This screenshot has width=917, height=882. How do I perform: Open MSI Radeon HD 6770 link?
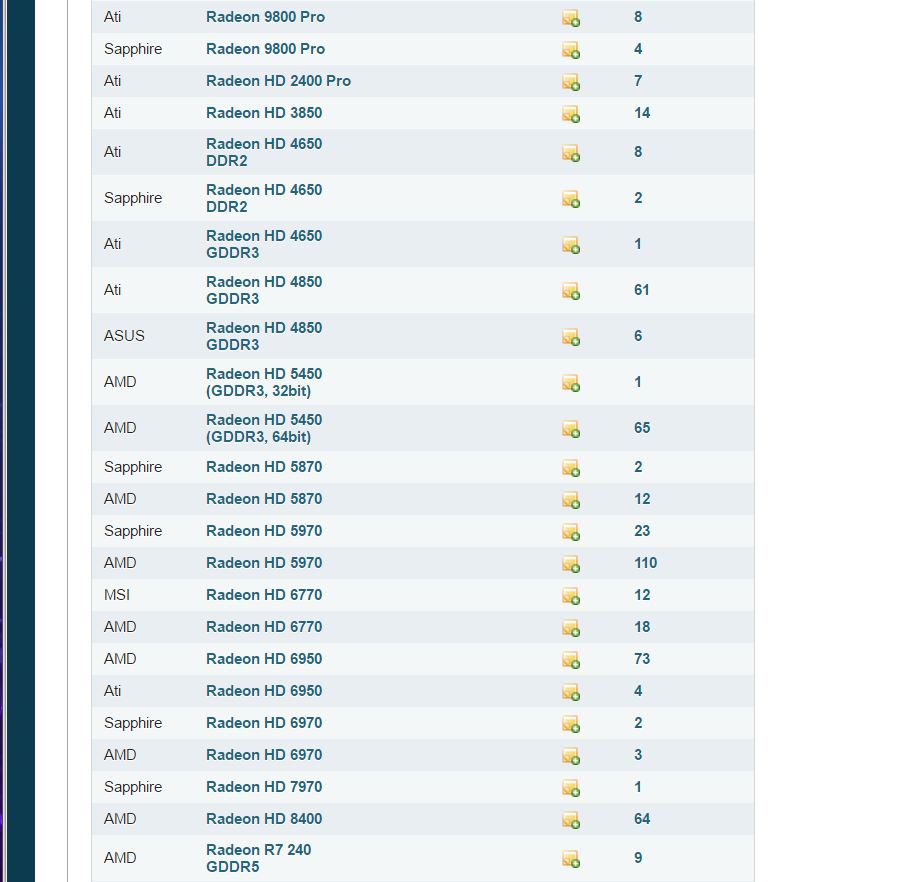264,595
